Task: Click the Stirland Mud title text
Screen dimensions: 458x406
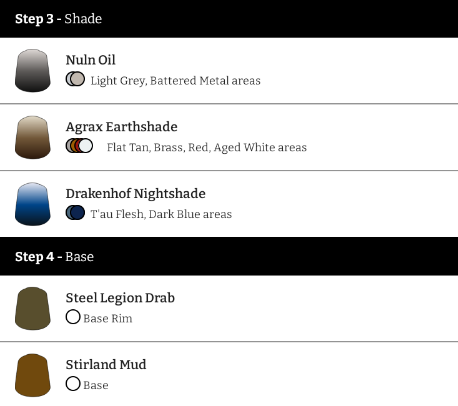Action: click(106, 365)
